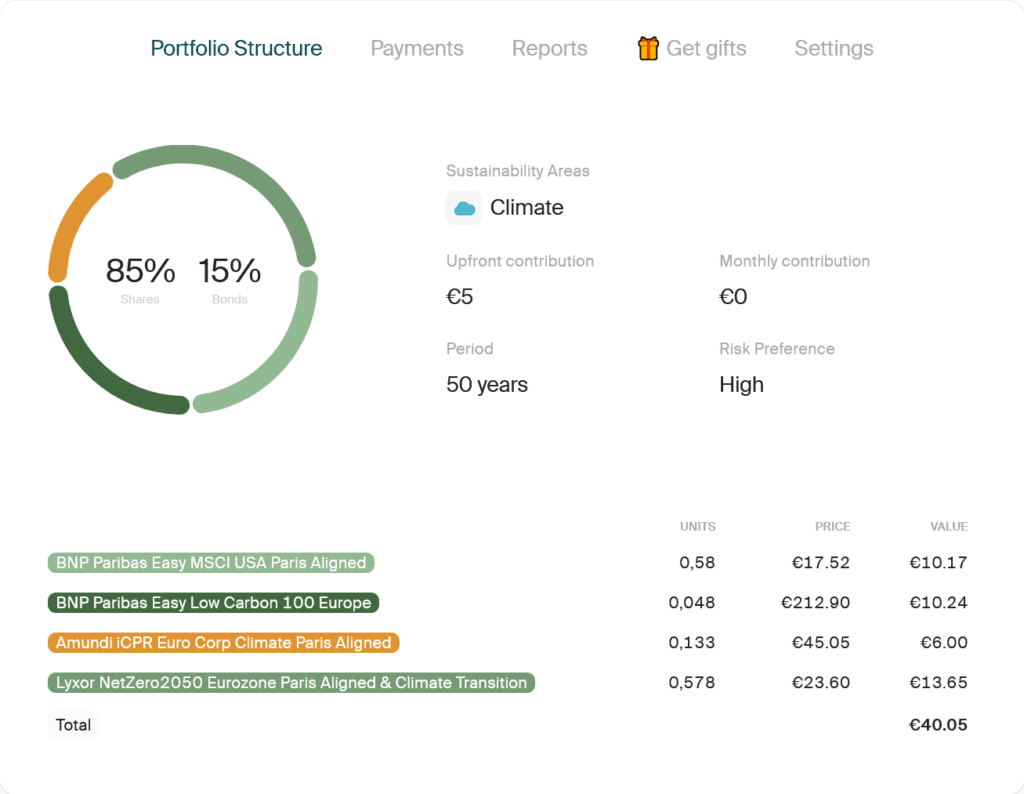Go to the Reports tab
This screenshot has height=794, width=1024.
pos(549,48)
